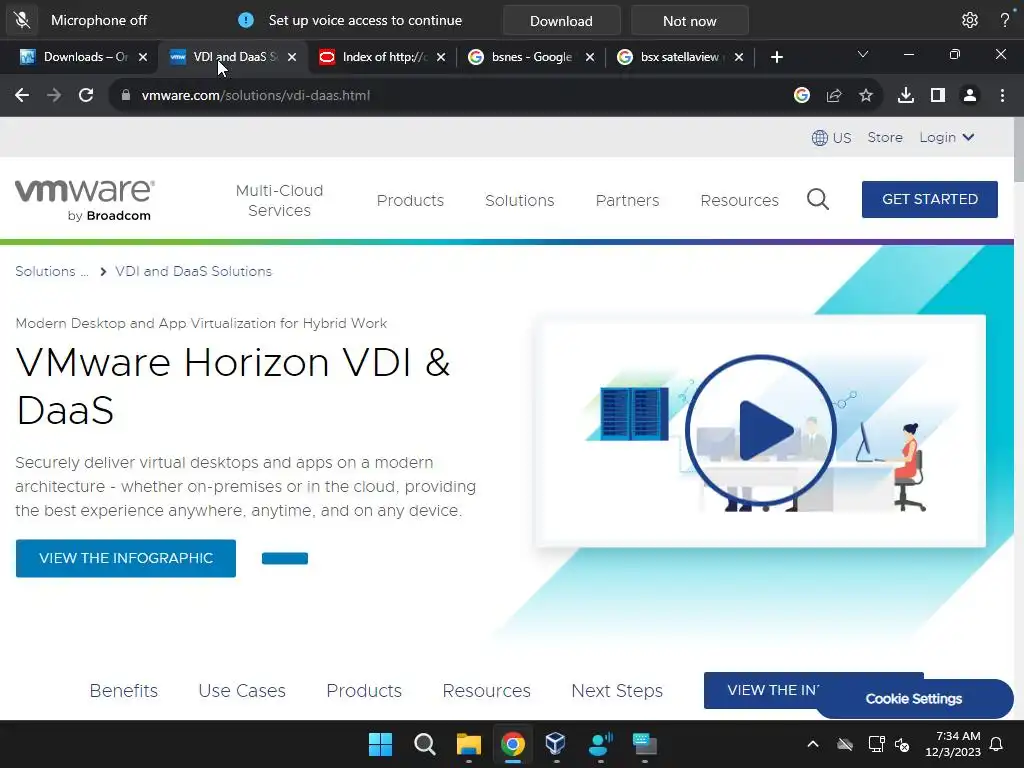Open voice access help question mark

click(1004, 20)
